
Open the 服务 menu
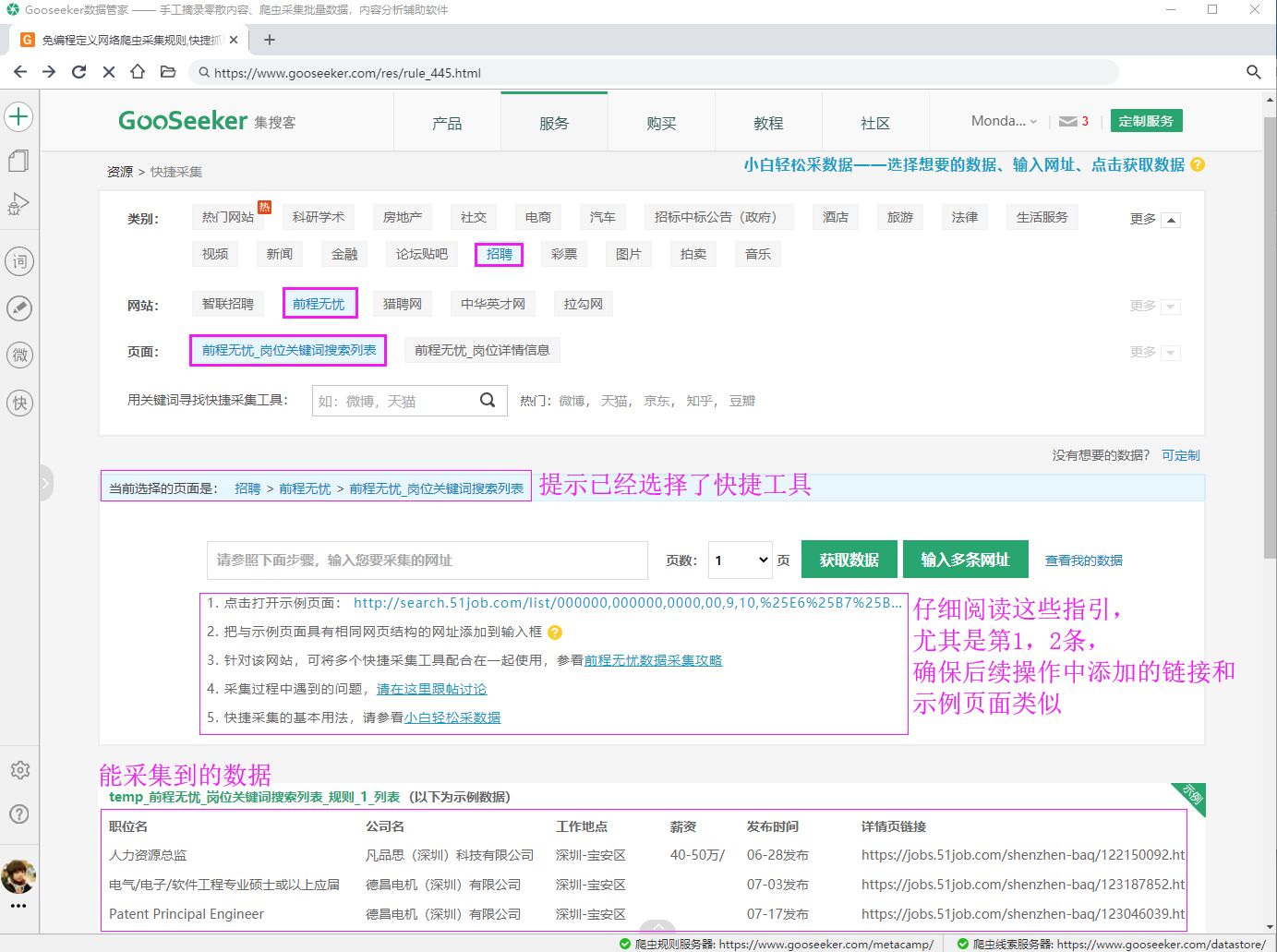(554, 123)
